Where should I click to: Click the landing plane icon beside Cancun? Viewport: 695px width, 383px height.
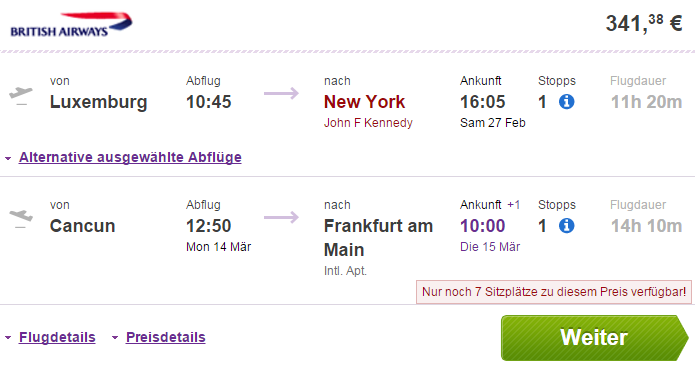point(21,219)
